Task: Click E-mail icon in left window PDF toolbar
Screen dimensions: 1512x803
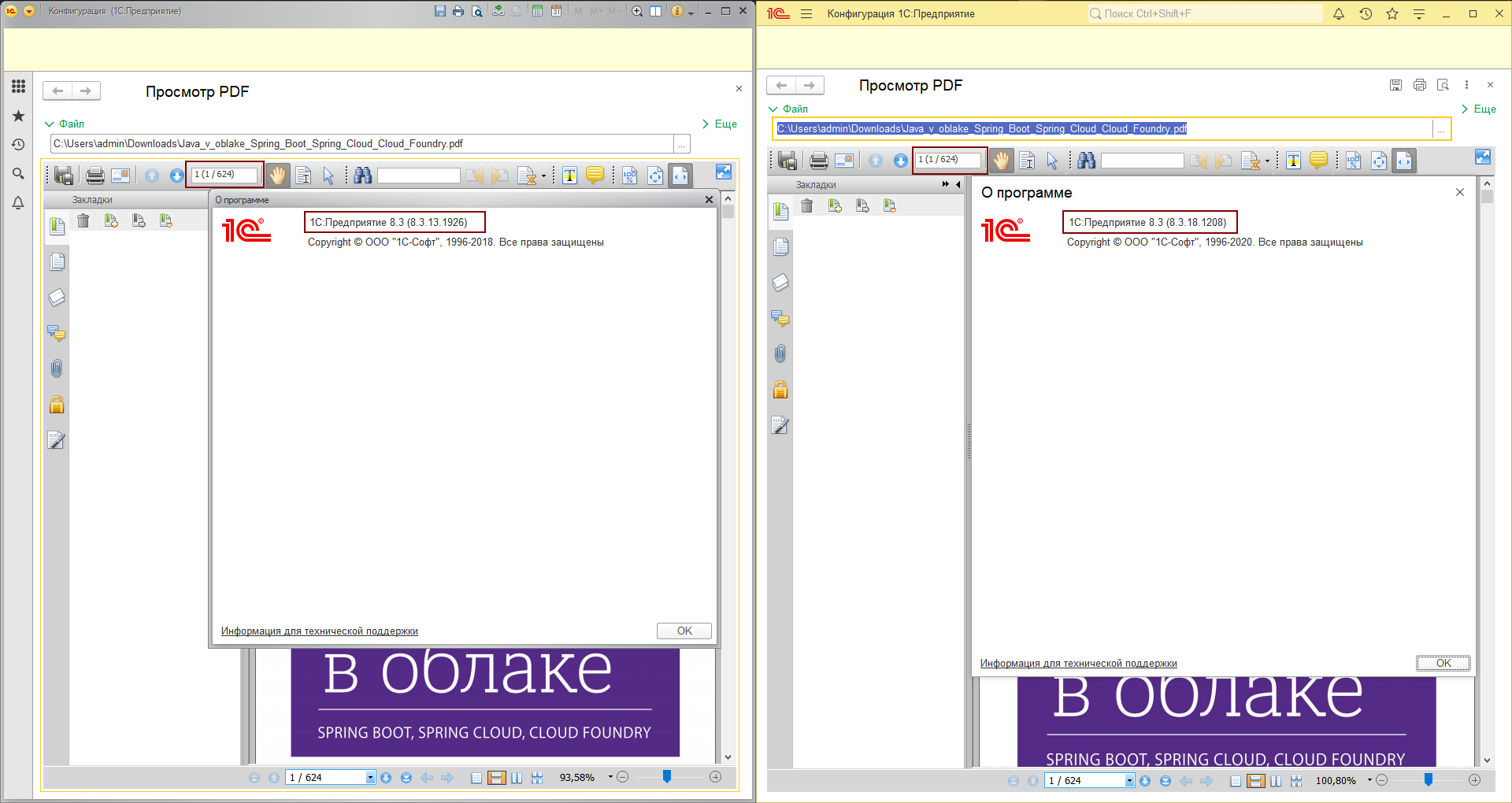Action: coord(120,175)
